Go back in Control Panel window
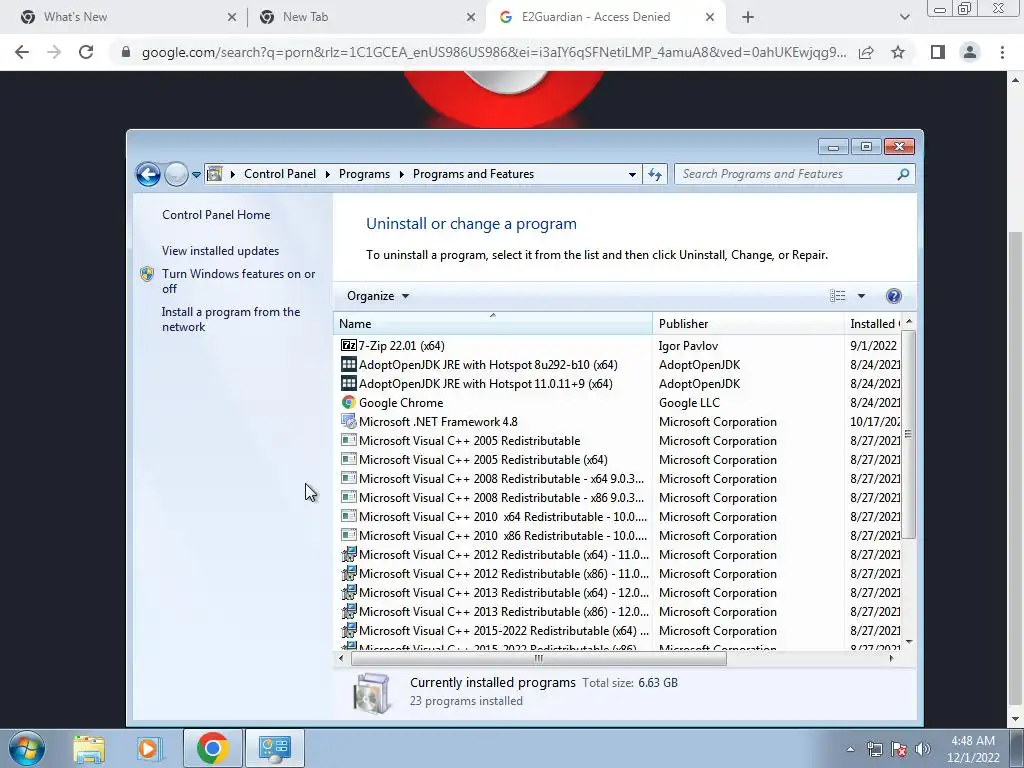 click(148, 174)
